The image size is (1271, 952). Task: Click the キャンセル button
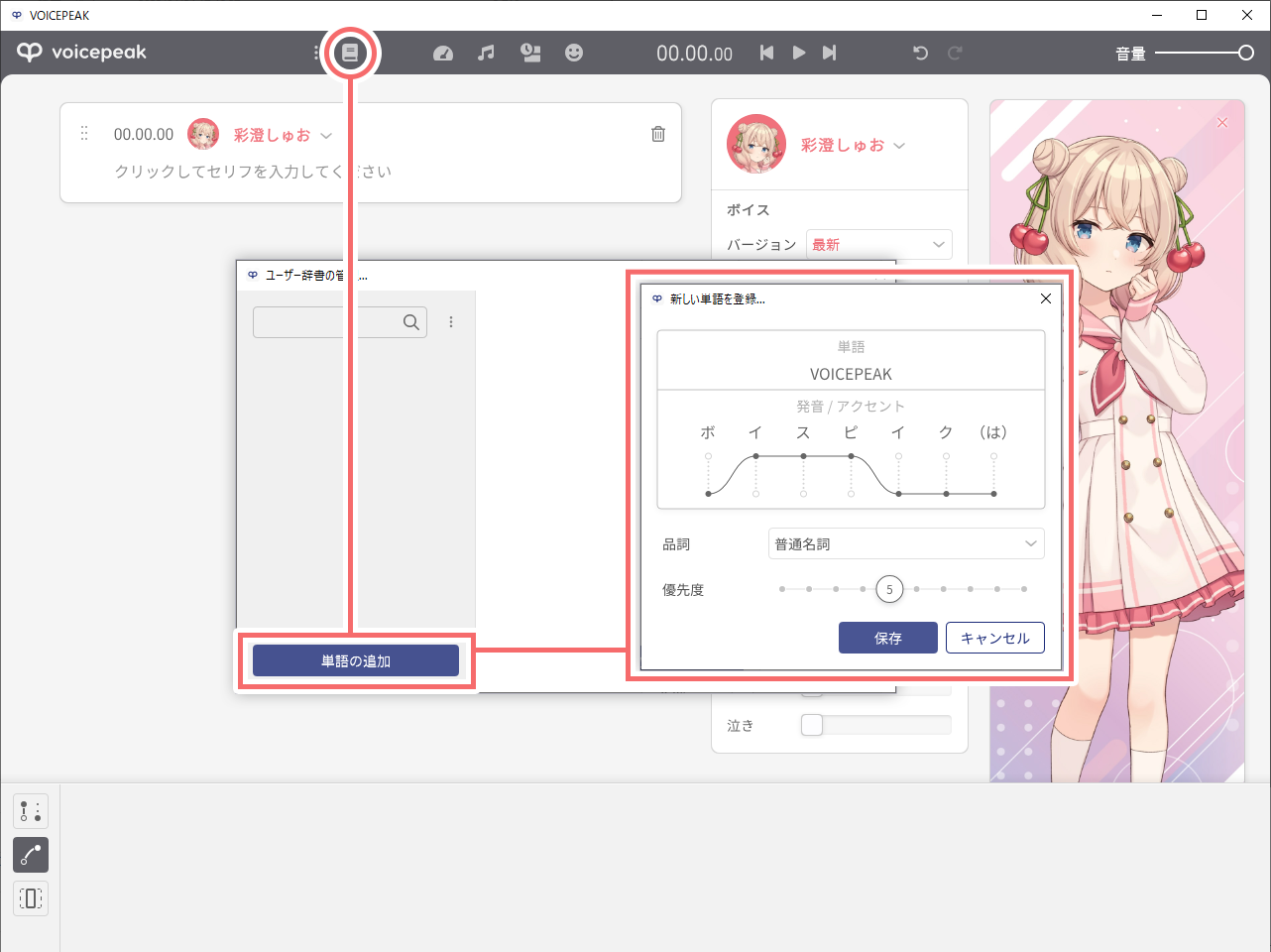(995, 638)
